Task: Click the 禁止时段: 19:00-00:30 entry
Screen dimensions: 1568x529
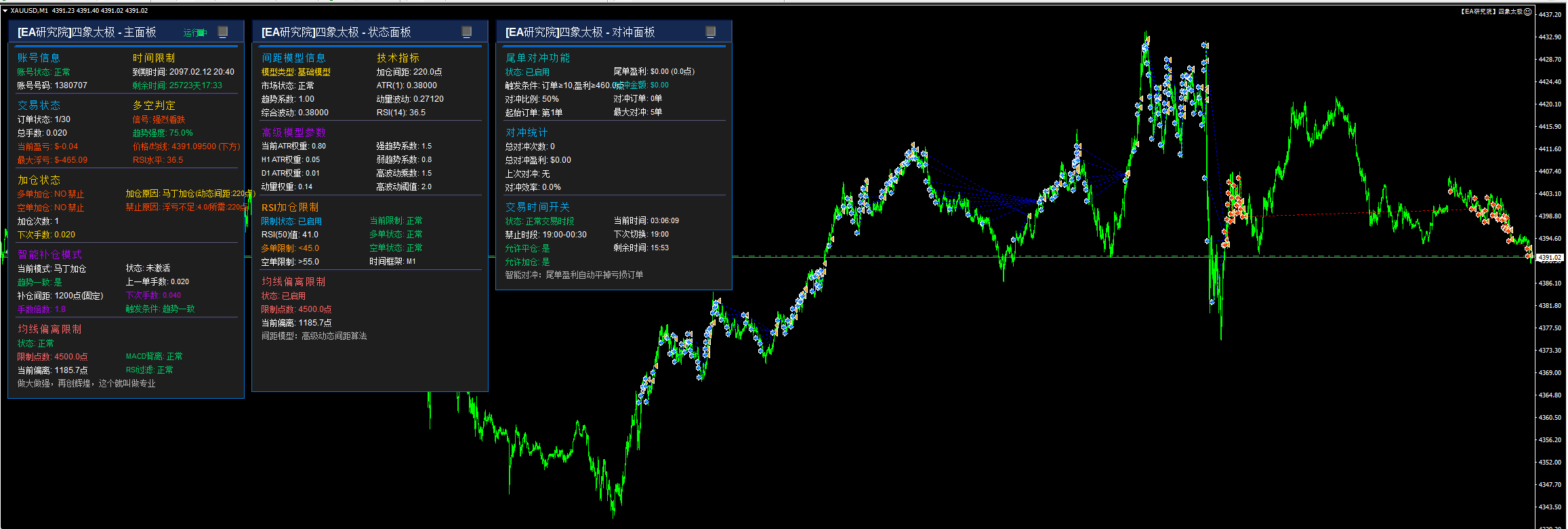Action: click(545, 235)
